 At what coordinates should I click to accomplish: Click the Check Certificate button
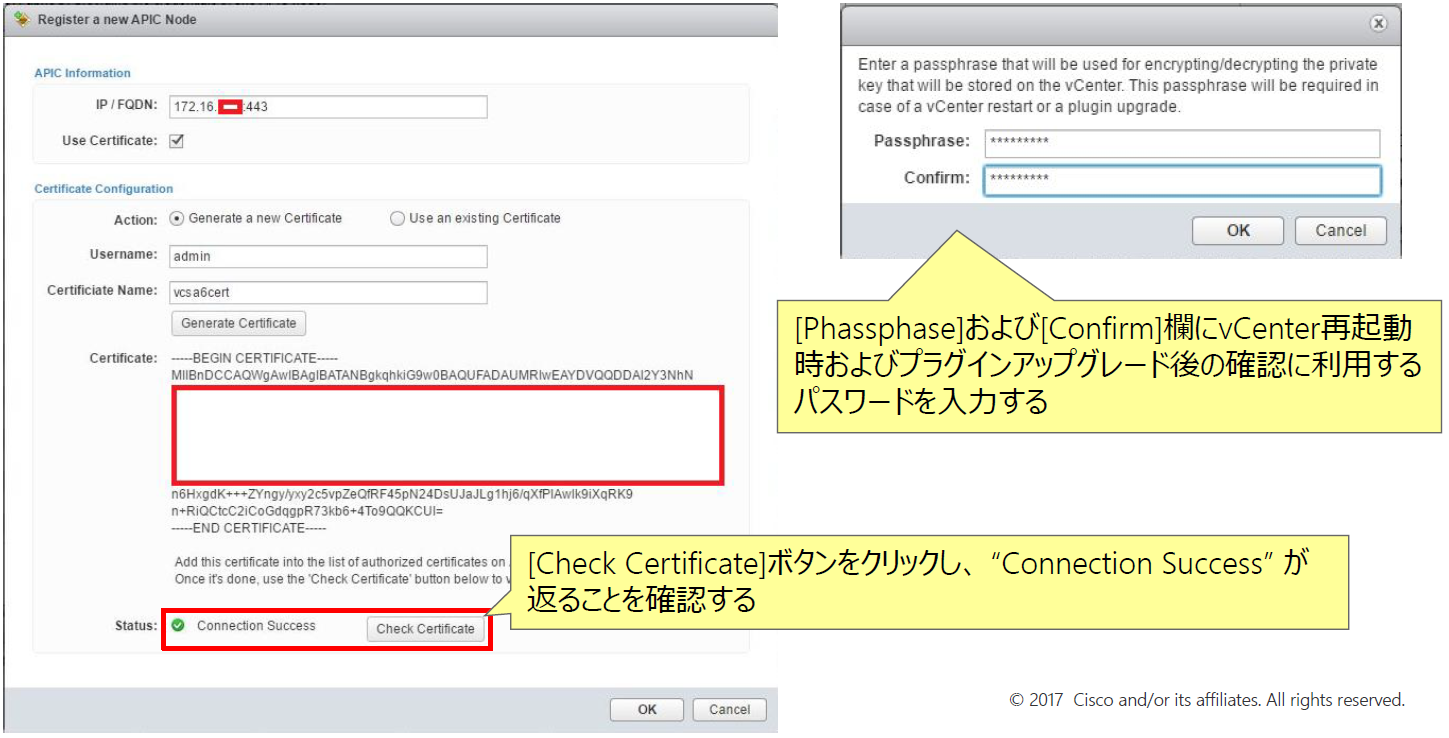click(x=426, y=628)
